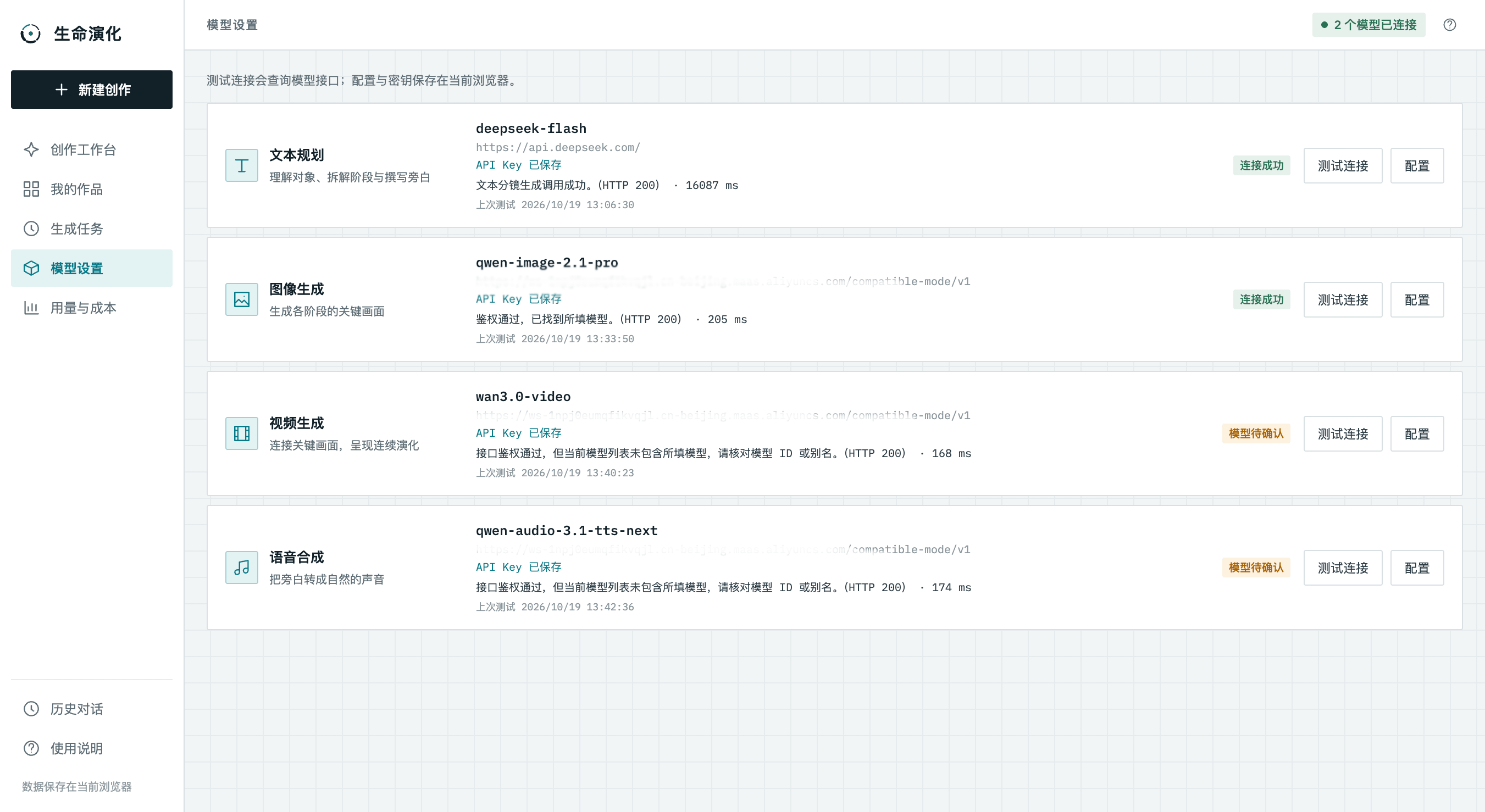Test connection for qwen-image-2.1-pro

point(1343,299)
